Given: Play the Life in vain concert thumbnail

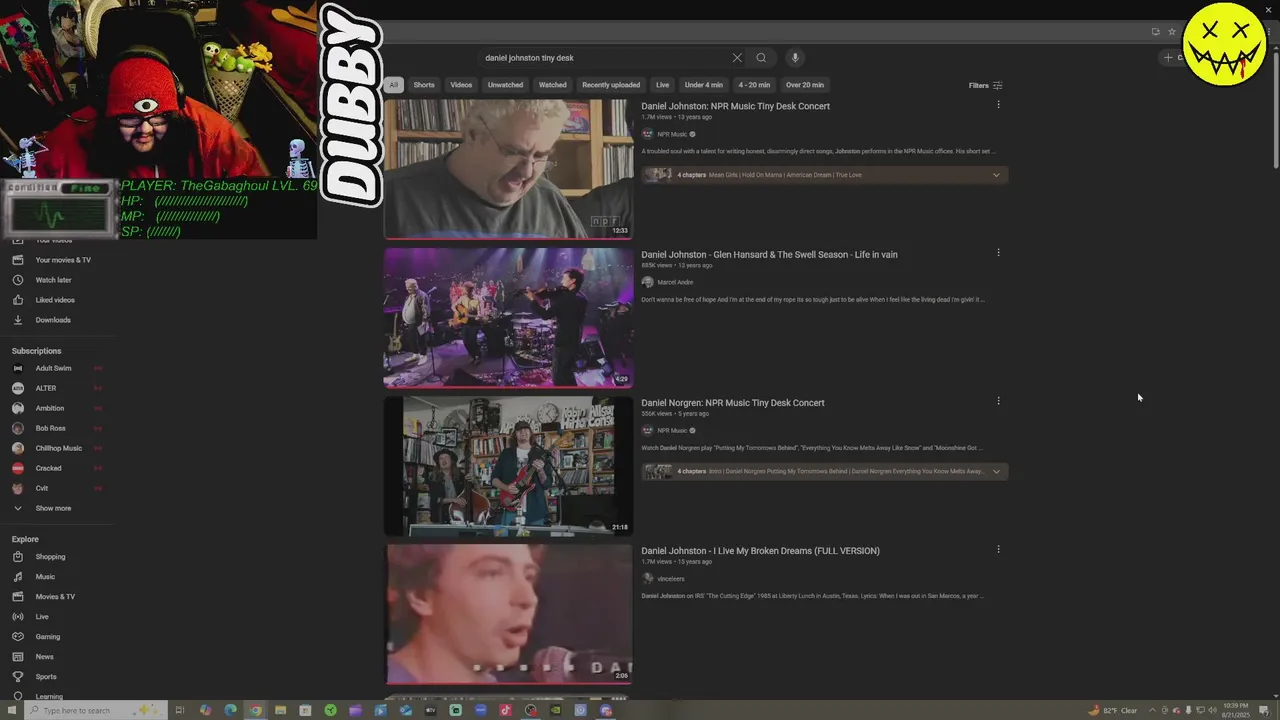Looking at the screenshot, I should coord(508,317).
